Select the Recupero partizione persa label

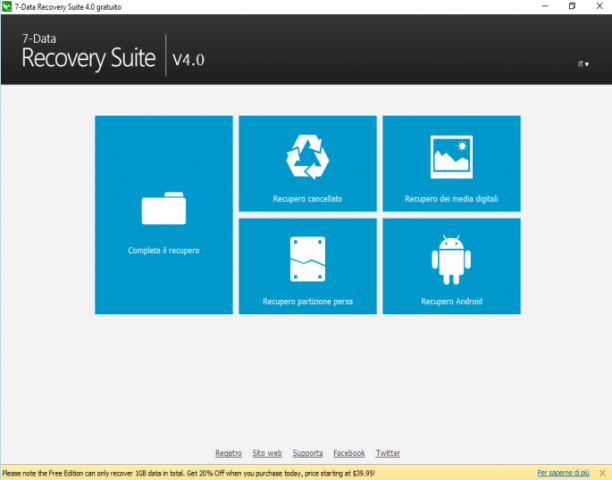[308, 302]
